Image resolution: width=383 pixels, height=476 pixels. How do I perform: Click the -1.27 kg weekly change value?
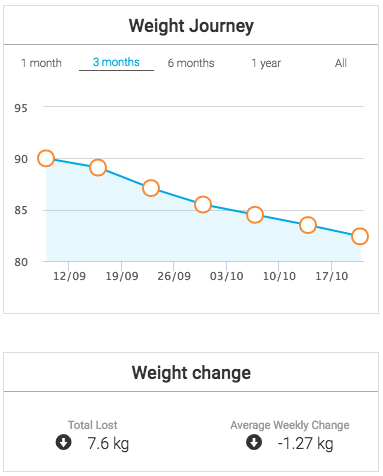click(305, 444)
